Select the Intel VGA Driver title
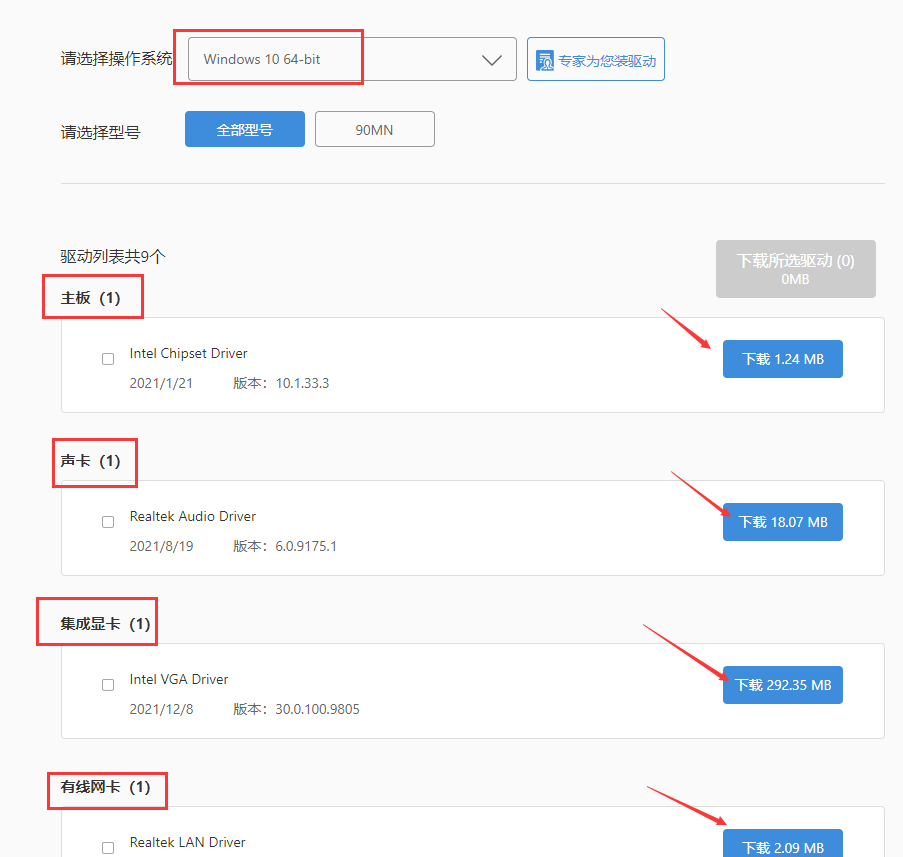This screenshot has width=903, height=857. [x=179, y=679]
